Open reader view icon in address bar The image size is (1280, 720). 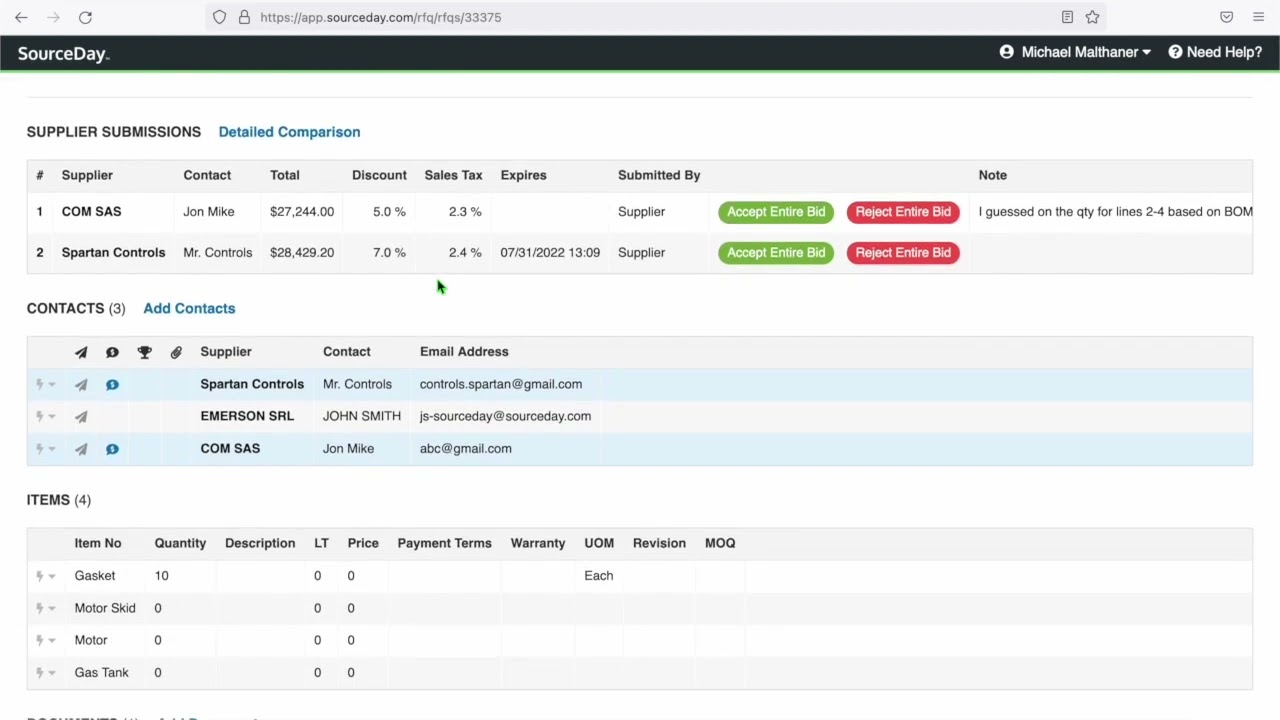[1067, 17]
